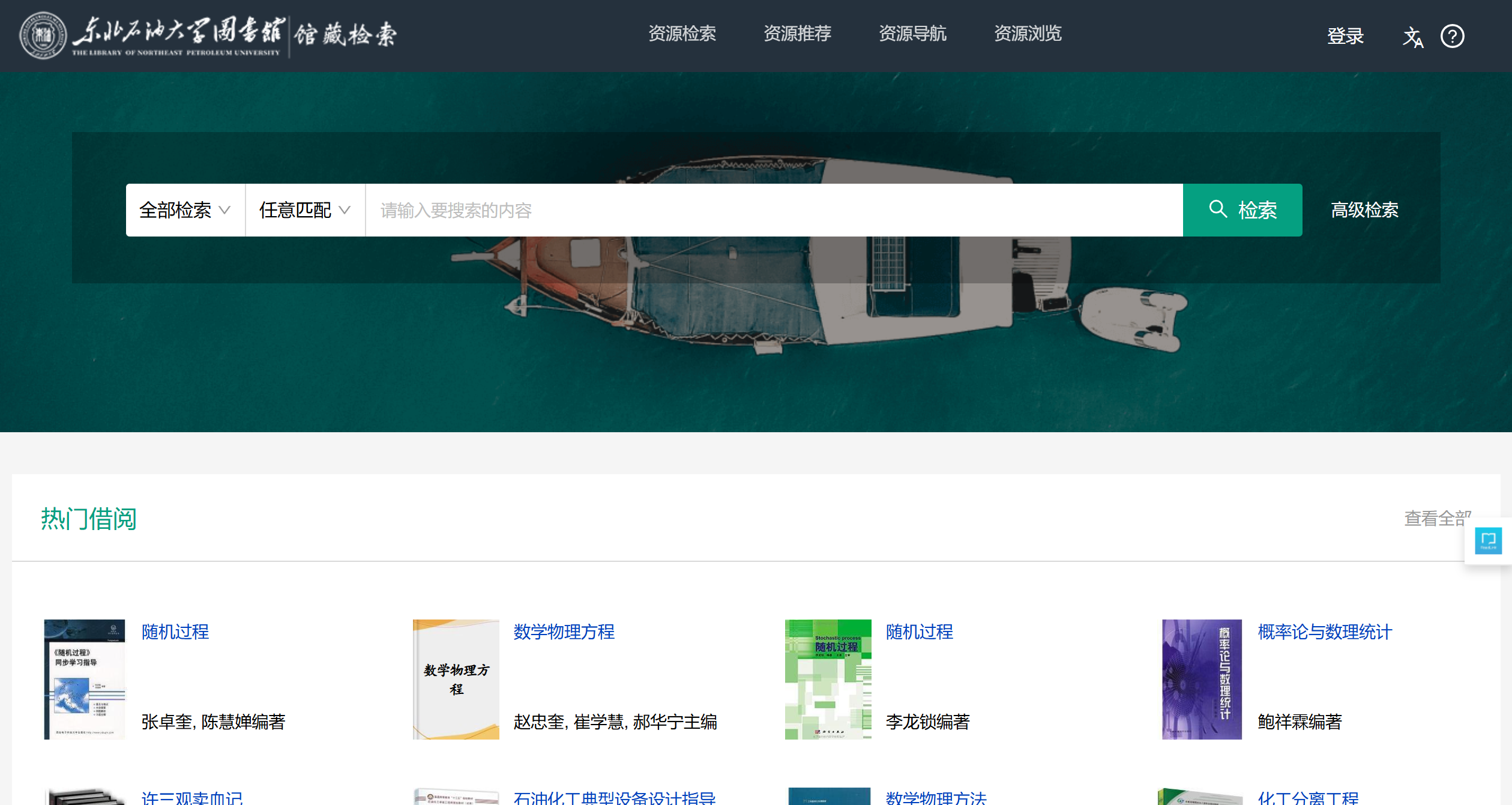Image resolution: width=1512 pixels, height=805 pixels.
Task: Open the 概率论与数理统计 title link
Action: click(x=1324, y=632)
